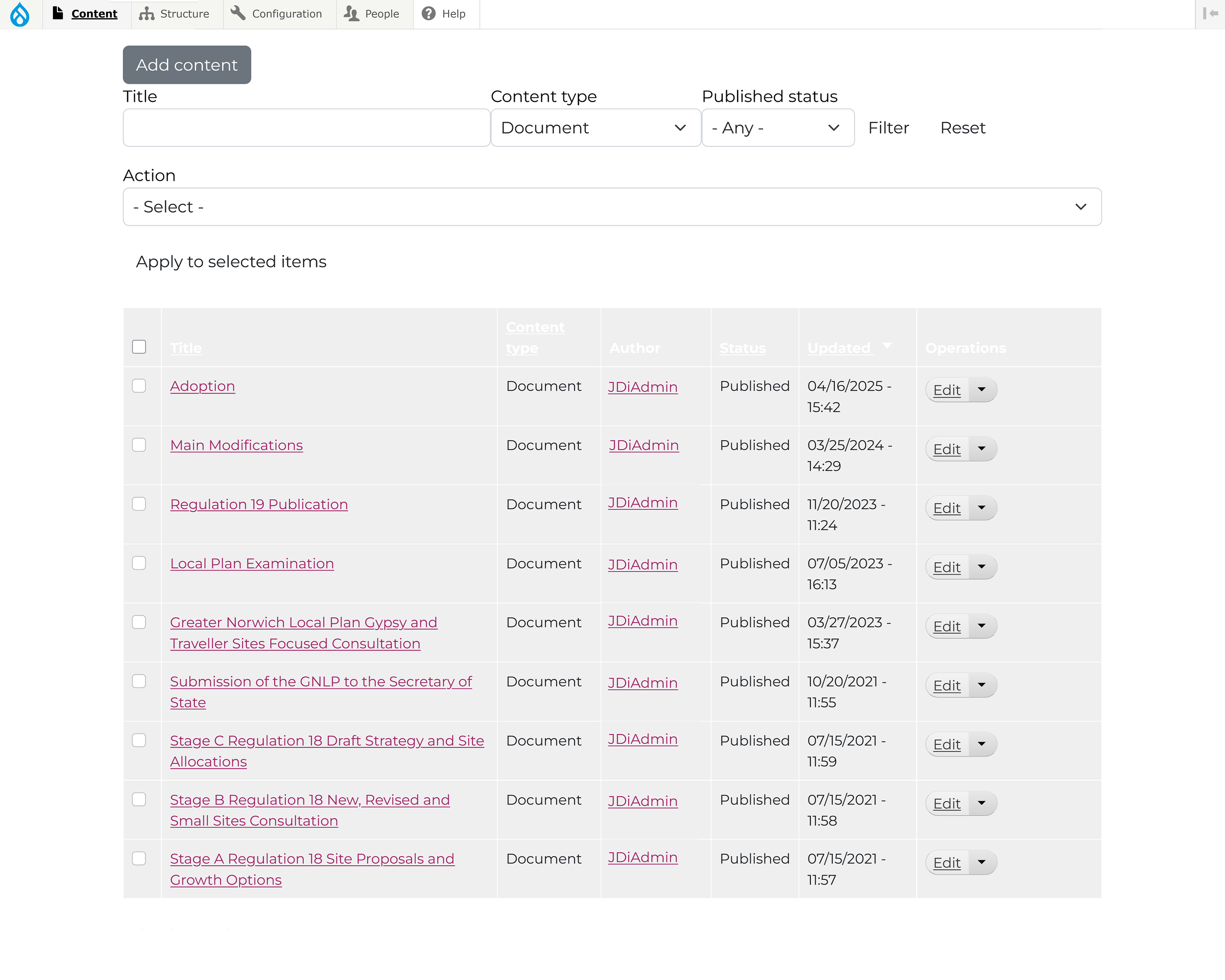
Task: Click the Drupal logo home icon
Action: [x=20, y=14]
